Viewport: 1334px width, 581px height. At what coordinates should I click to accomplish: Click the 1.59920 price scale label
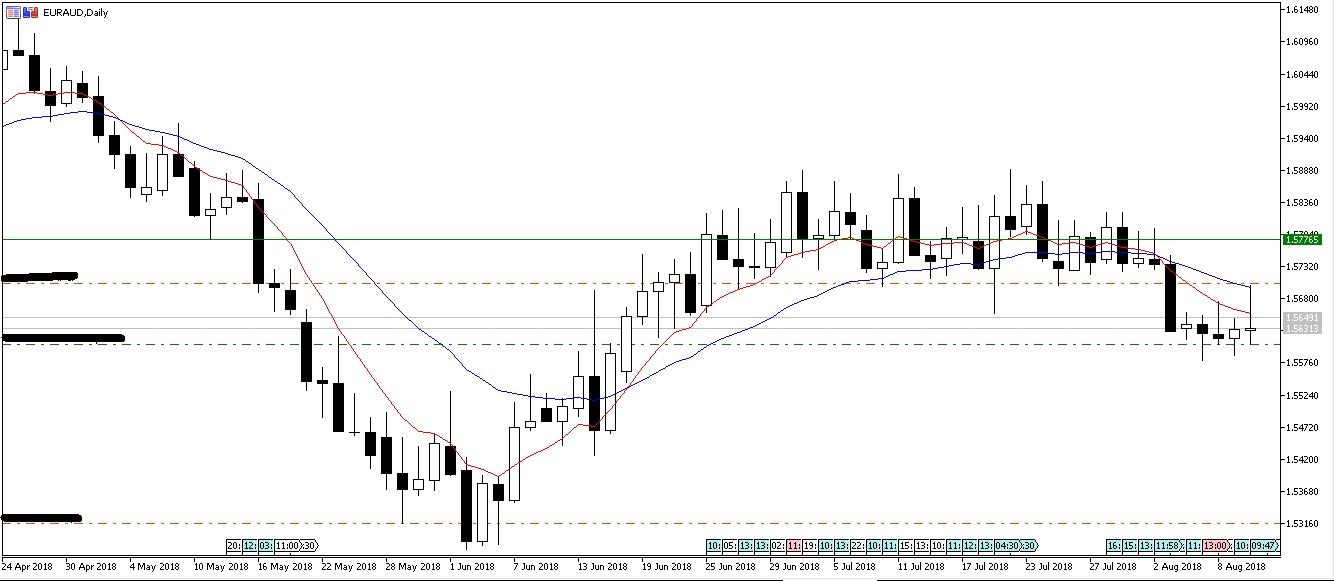1301,106
